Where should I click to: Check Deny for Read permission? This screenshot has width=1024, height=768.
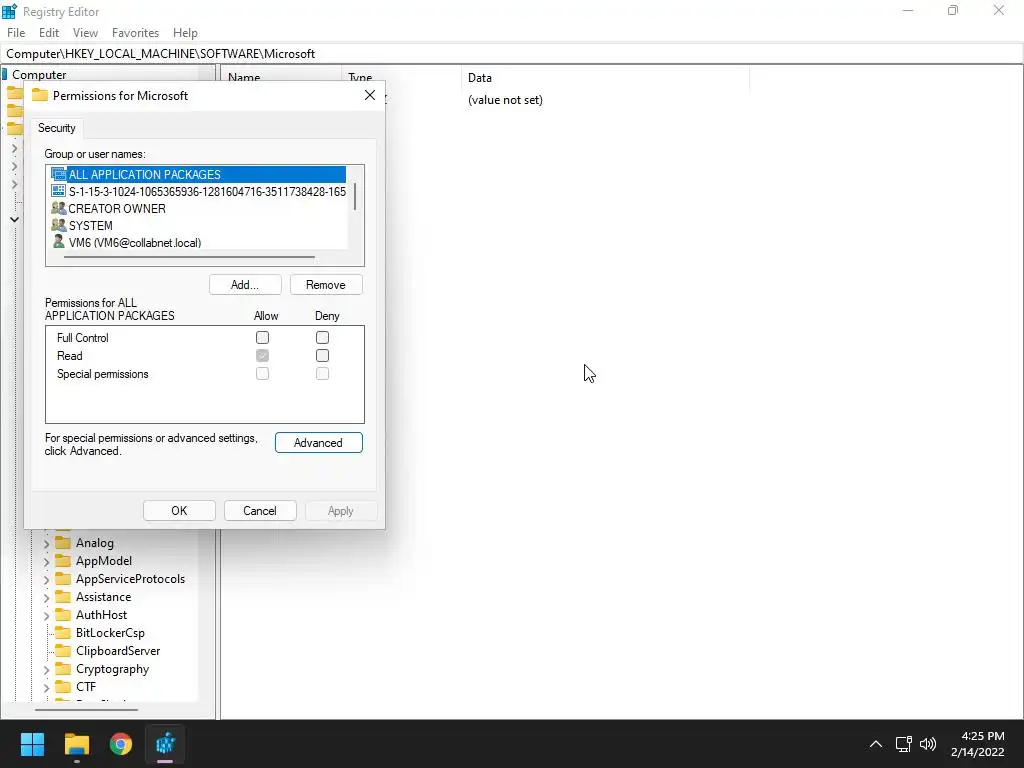[322, 356]
